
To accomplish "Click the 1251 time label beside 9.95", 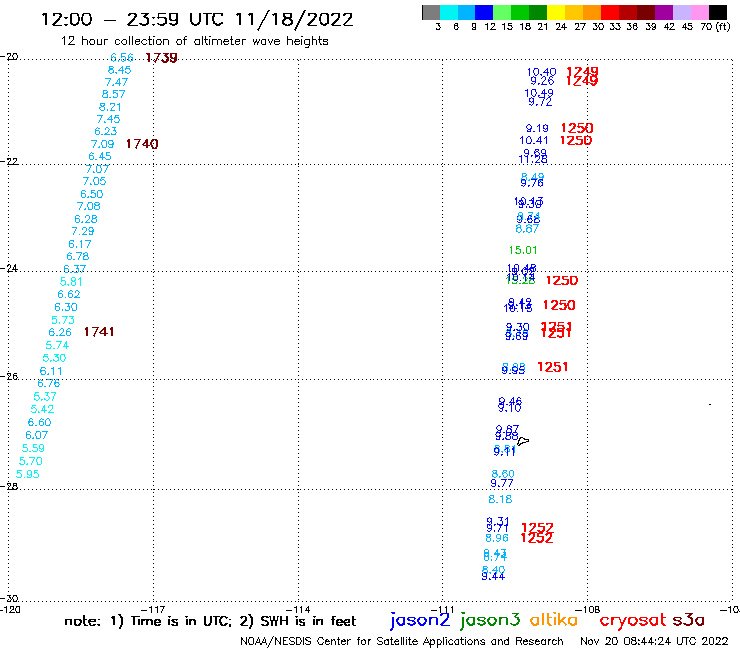I will pyautogui.click(x=553, y=367).
